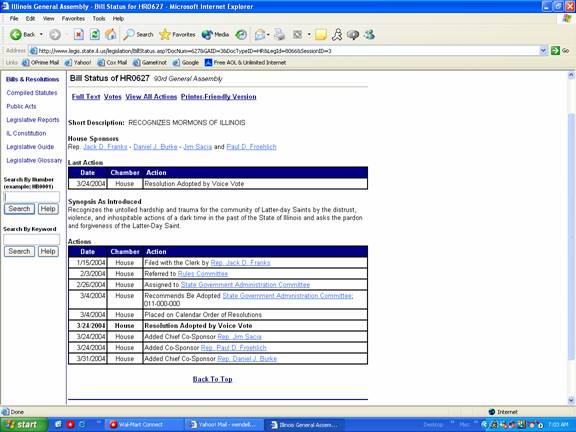Click the Stop loading icon

[x=78, y=35]
